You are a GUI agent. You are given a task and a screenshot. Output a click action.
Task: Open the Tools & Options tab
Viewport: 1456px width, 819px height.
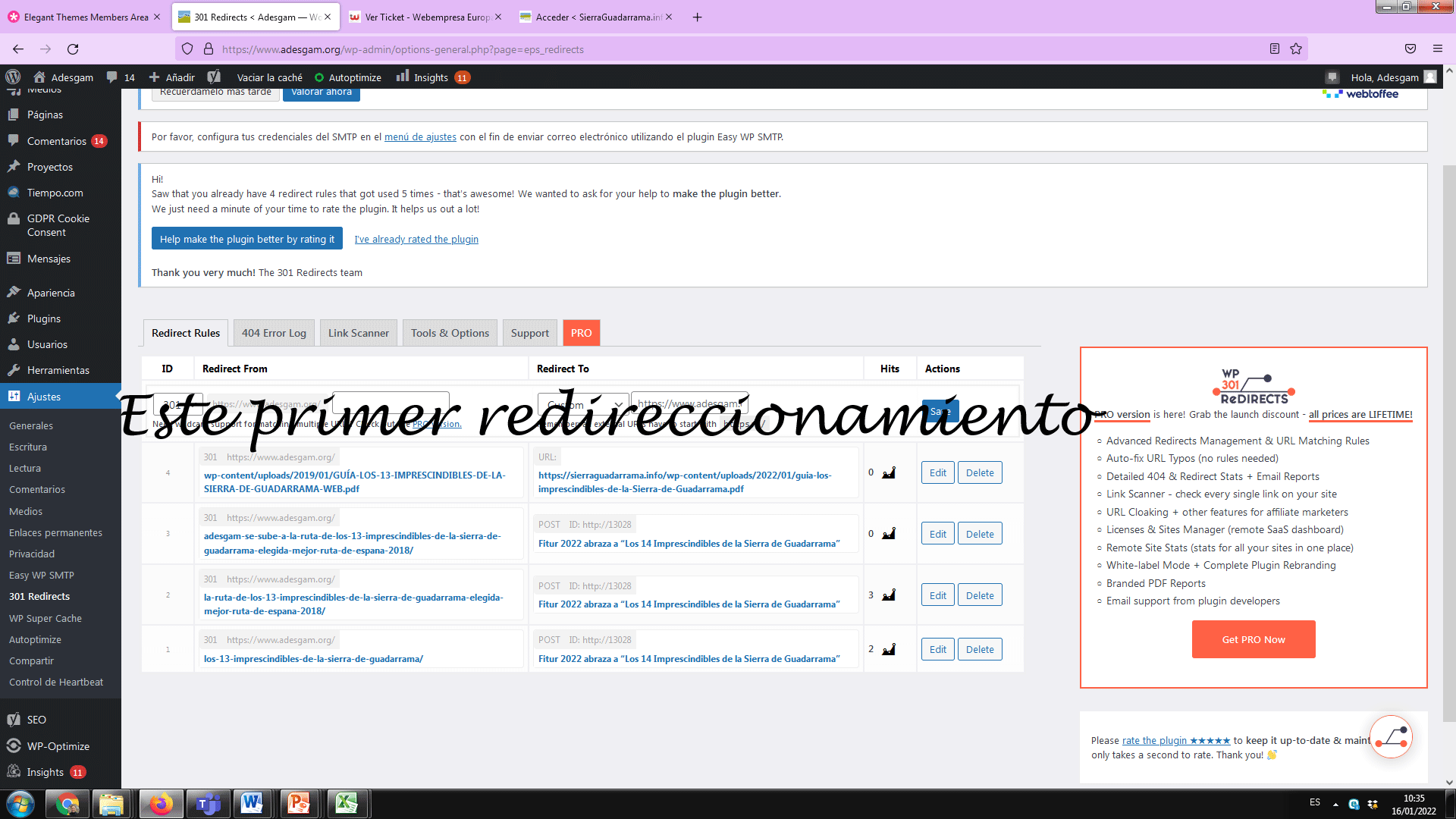pyautogui.click(x=450, y=333)
